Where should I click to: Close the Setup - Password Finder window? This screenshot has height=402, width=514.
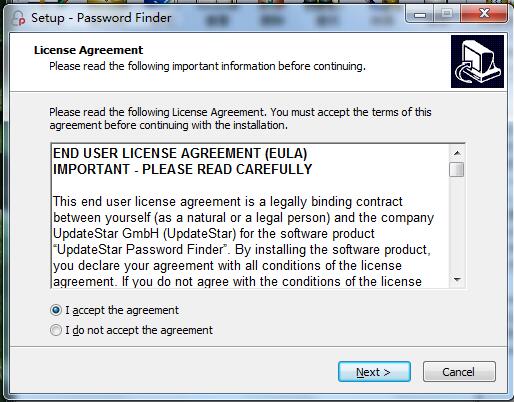coord(484,14)
